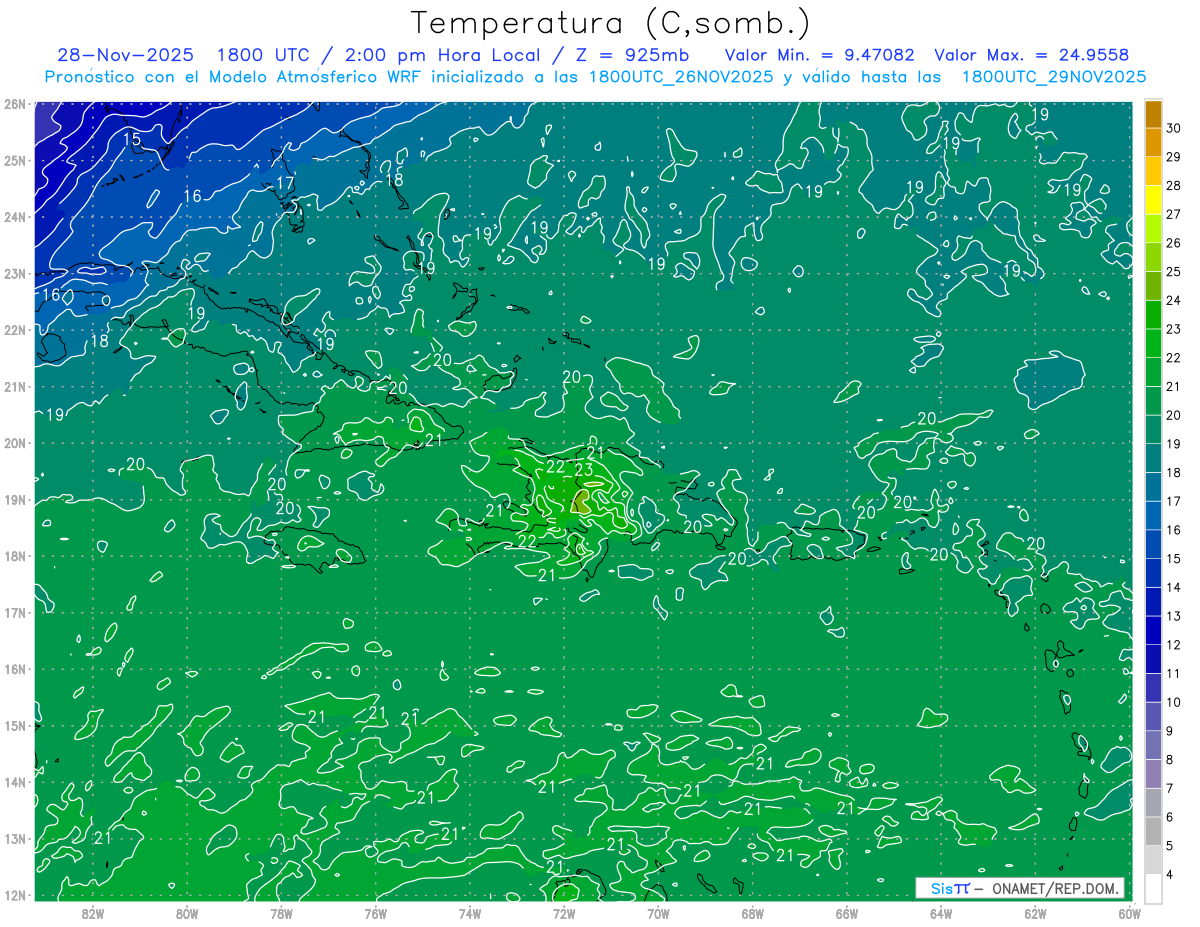This screenshot has height=927, width=1200.
Task: Click the color bar tick label "24"
Action: (x=1174, y=300)
